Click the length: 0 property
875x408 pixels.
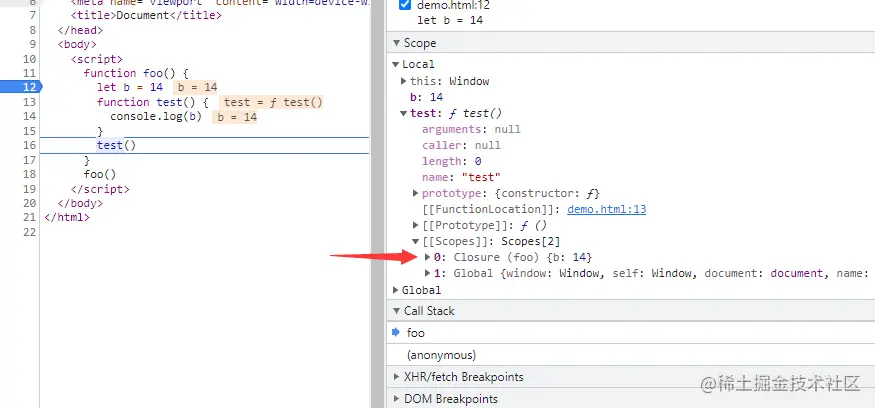pyautogui.click(x=451, y=161)
